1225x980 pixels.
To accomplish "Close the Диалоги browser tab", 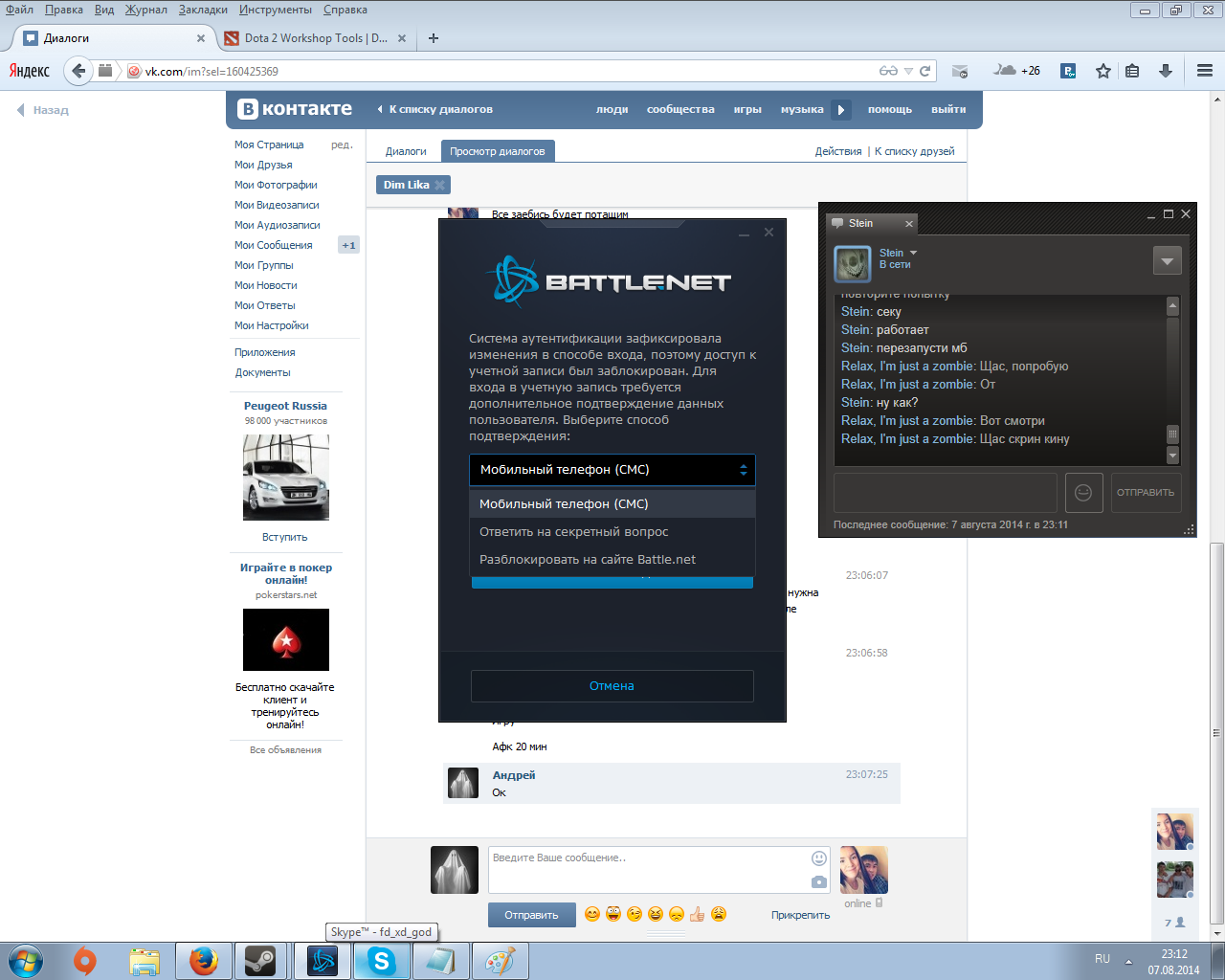I will (201, 38).
